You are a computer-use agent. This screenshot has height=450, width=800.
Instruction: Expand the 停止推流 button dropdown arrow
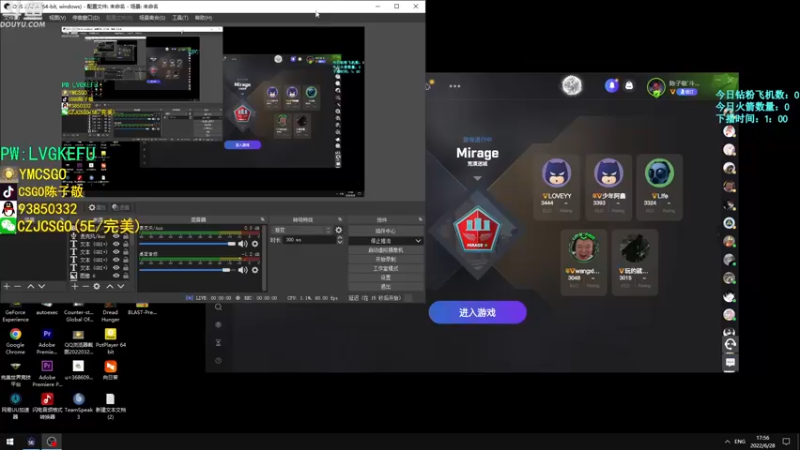(x=418, y=240)
